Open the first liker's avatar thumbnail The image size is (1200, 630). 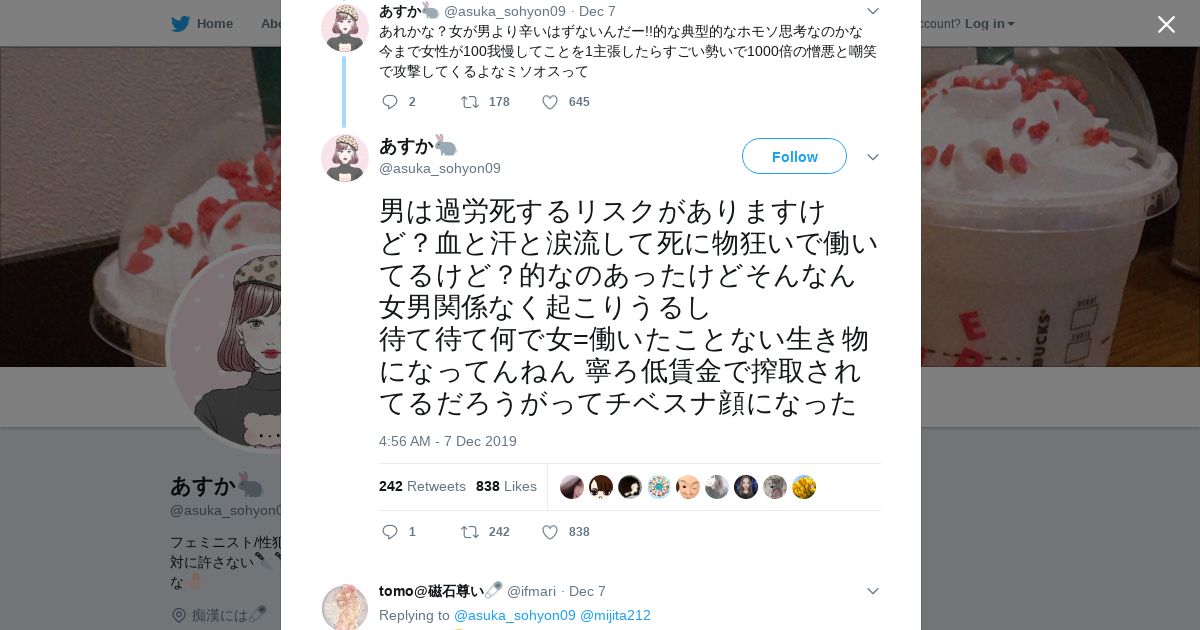[x=572, y=487]
